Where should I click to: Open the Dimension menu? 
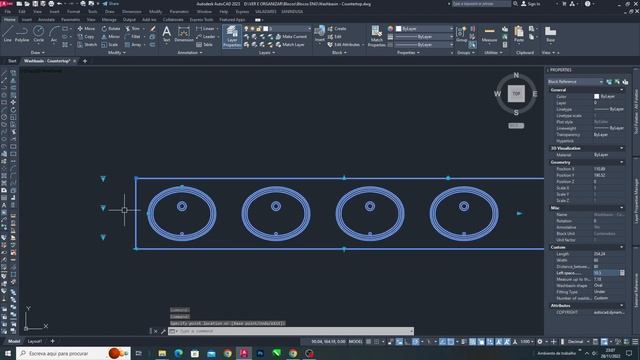(x=132, y=12)
